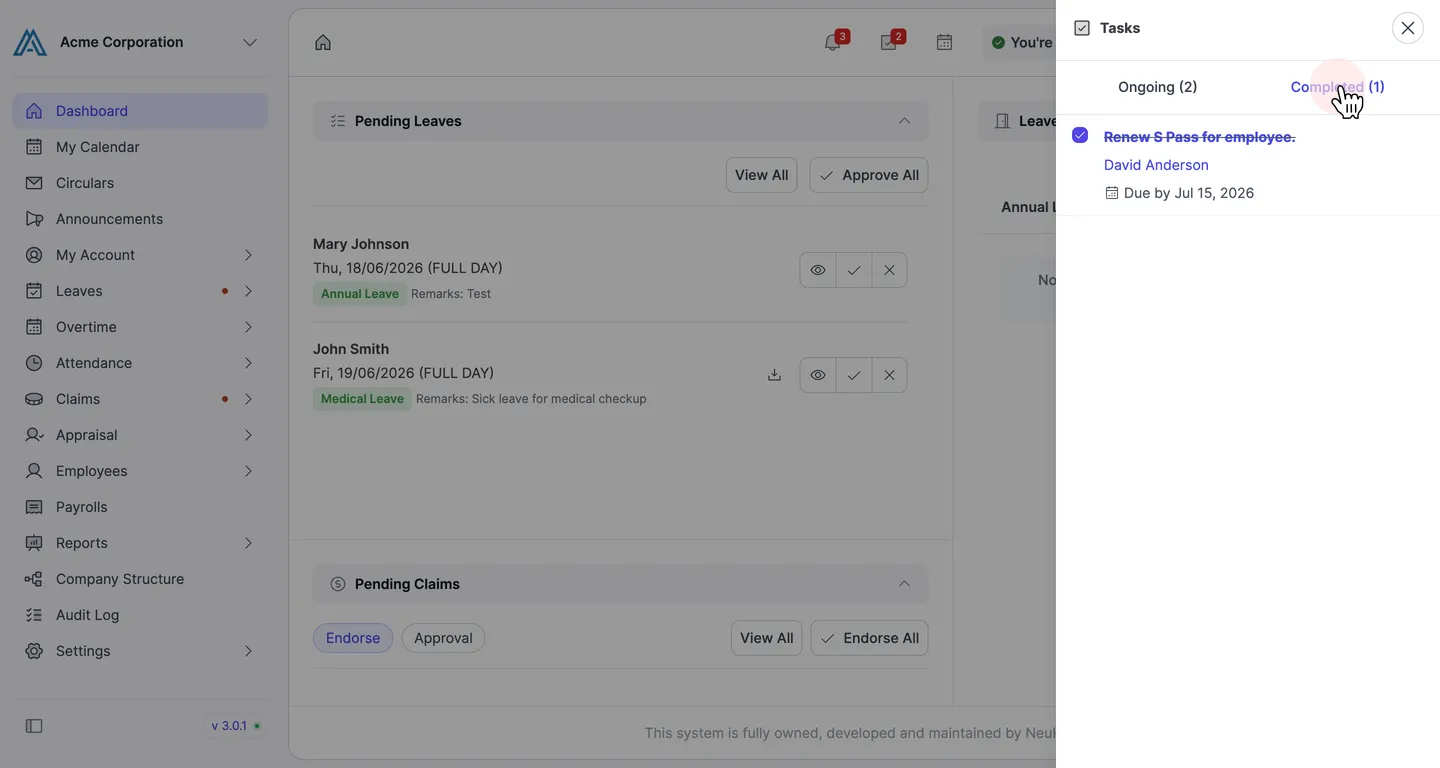Open Acme Corporation company dropdown
The width and height of the screenshot is (1440, 768).
[250, 42]
